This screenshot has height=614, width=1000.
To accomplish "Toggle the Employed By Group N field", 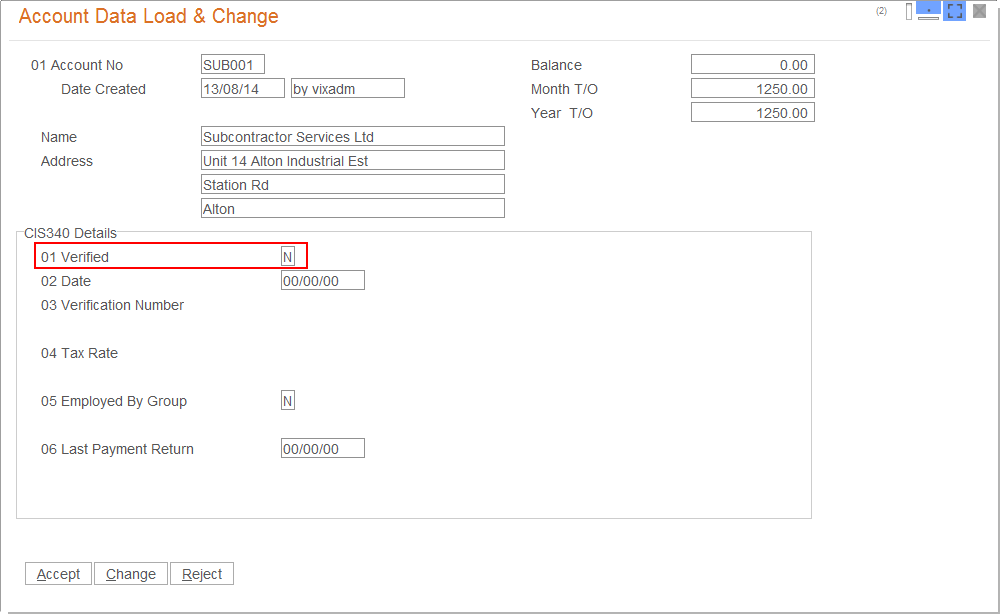I will tap(288, 401).
